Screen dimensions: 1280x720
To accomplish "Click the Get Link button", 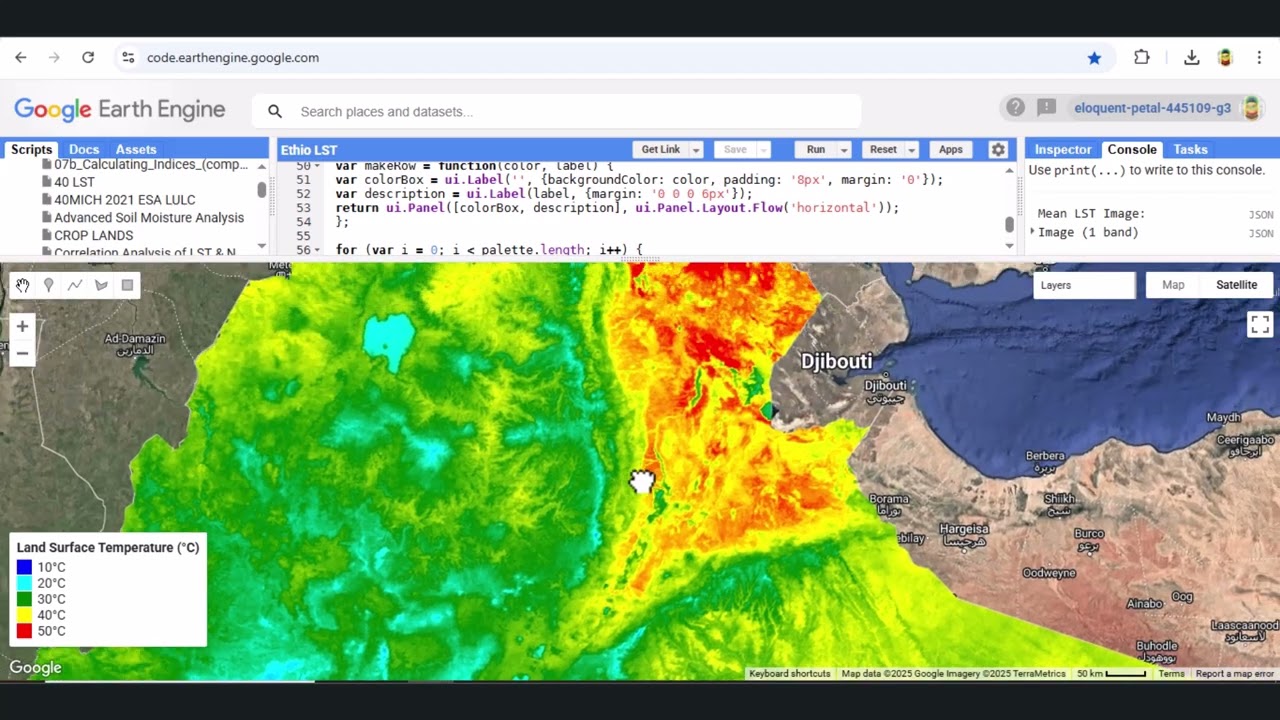I will click(660, 150).
